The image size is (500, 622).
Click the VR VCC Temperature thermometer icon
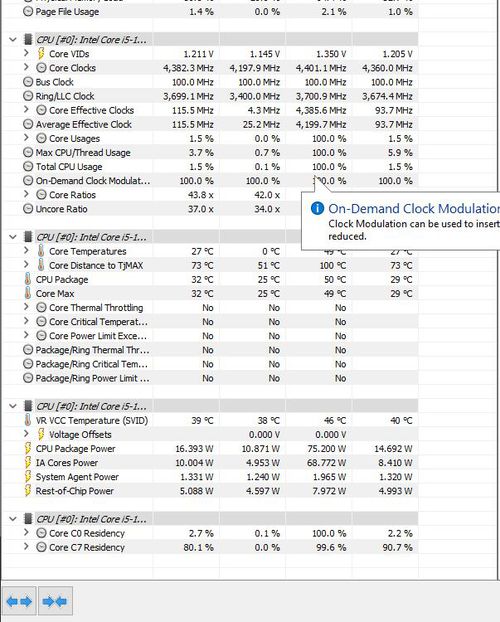[x=27, y=420]
